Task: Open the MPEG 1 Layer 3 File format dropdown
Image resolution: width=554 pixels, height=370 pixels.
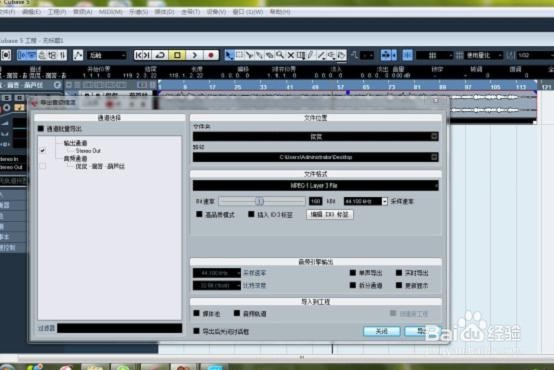Action: point(316,185)
